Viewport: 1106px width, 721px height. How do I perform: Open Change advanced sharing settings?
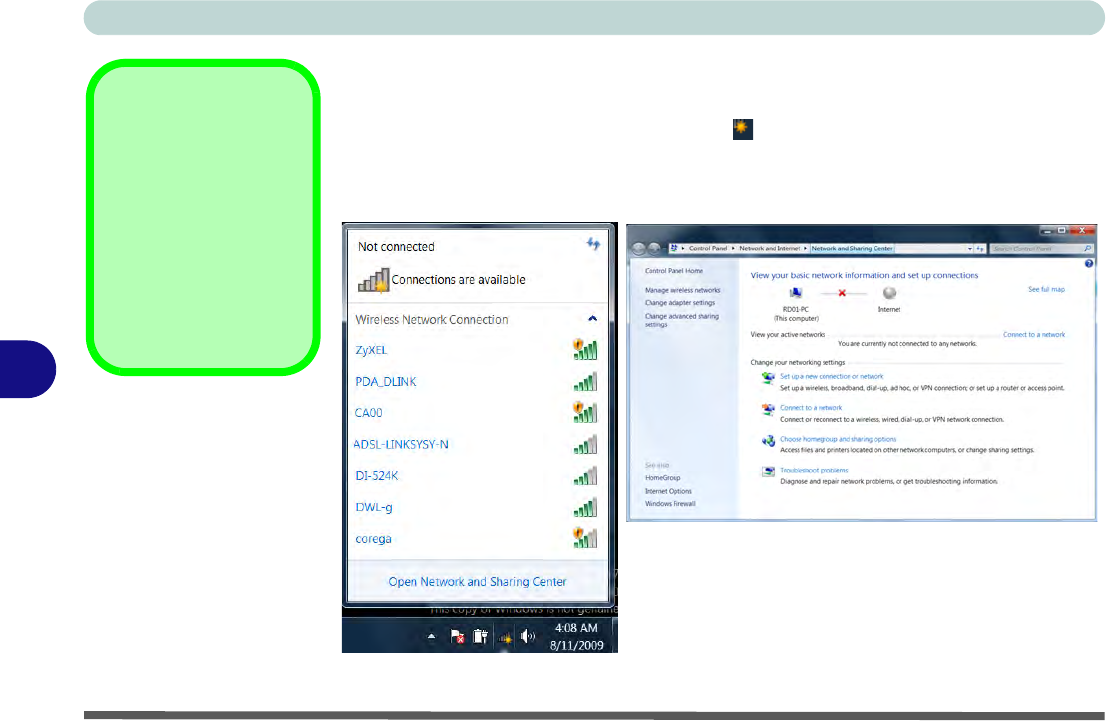click(x=681, y=320)
